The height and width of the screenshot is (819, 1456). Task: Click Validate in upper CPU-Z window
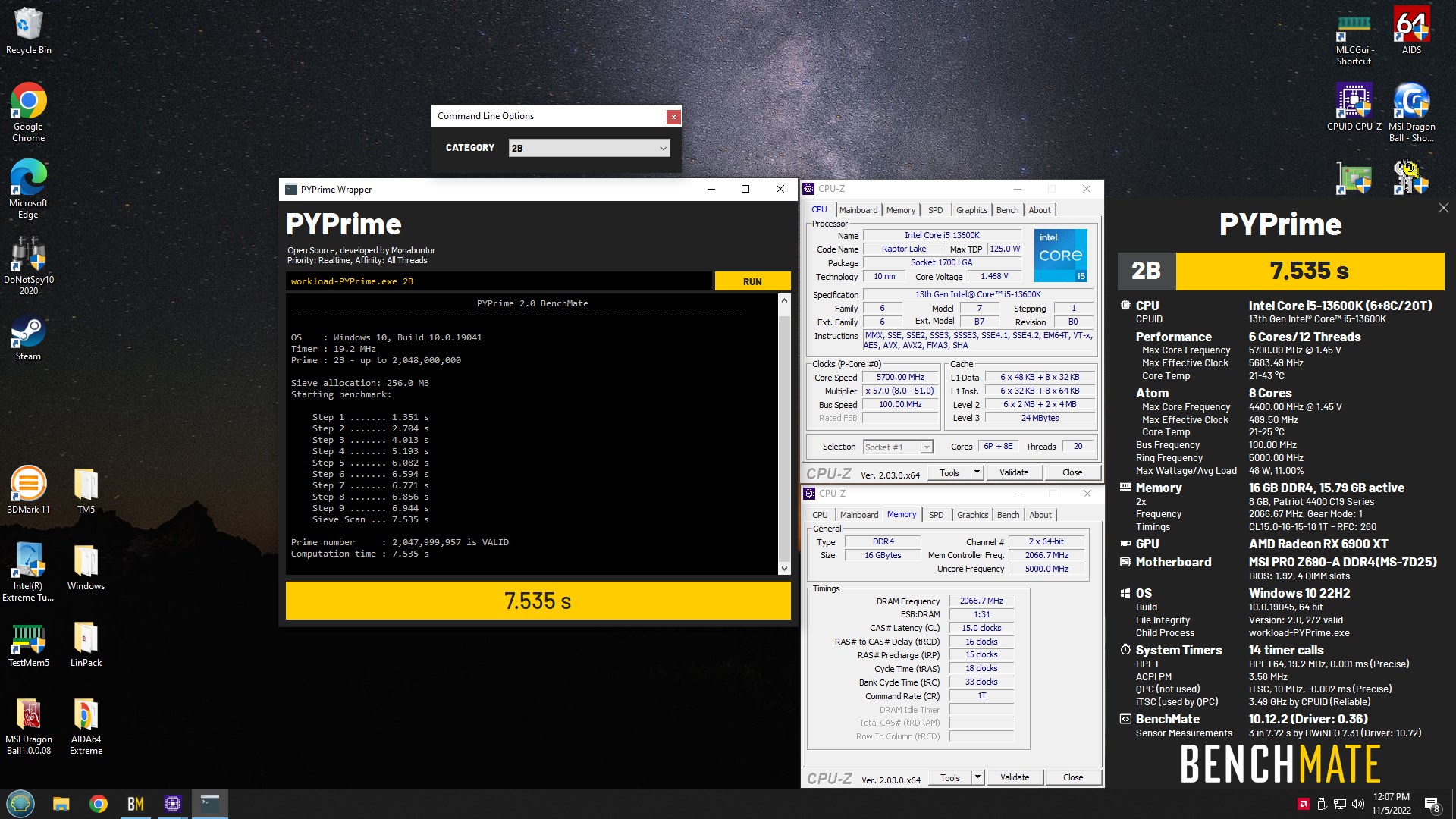tap(1014, 472)
